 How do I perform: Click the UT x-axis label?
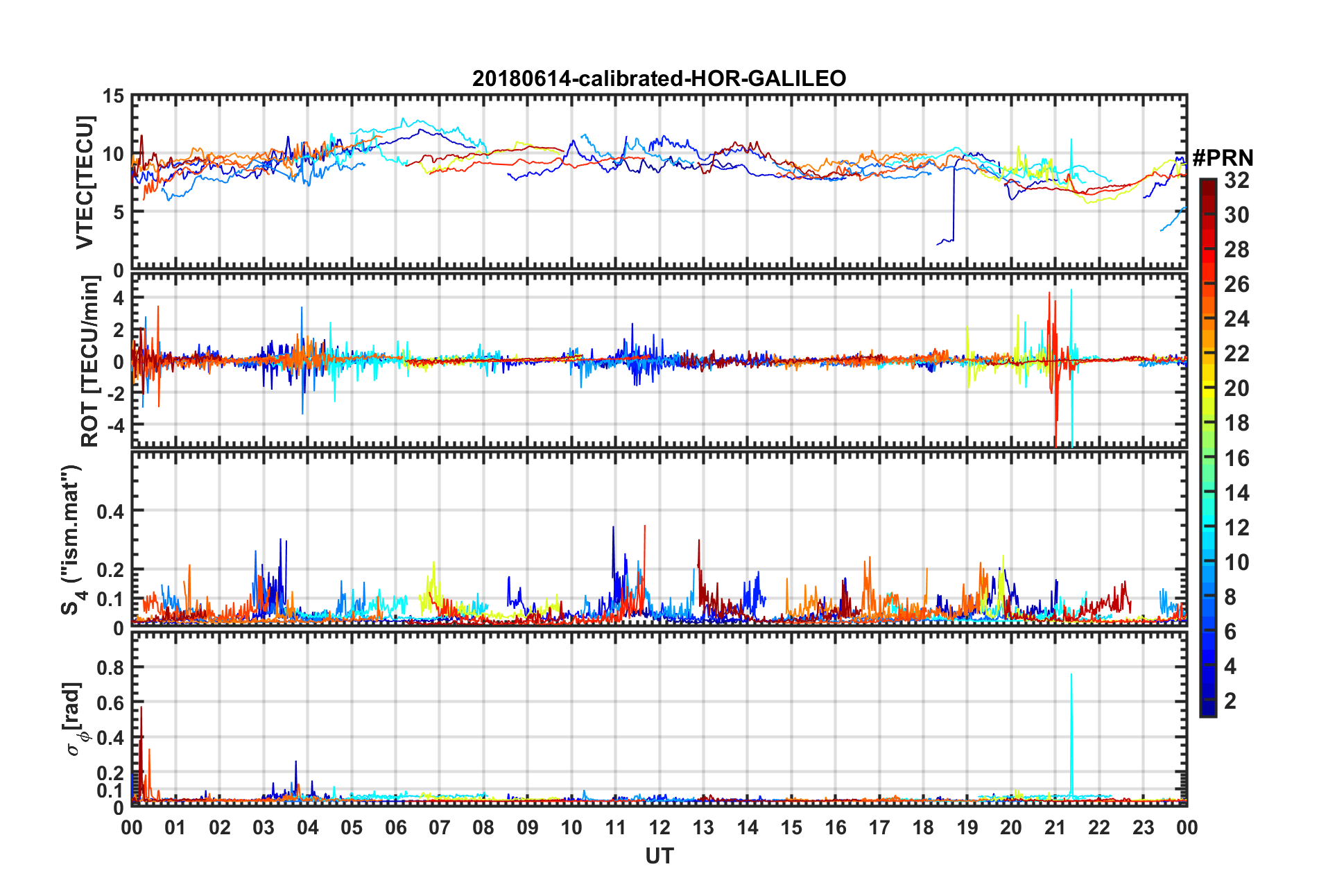pos(659,856)
